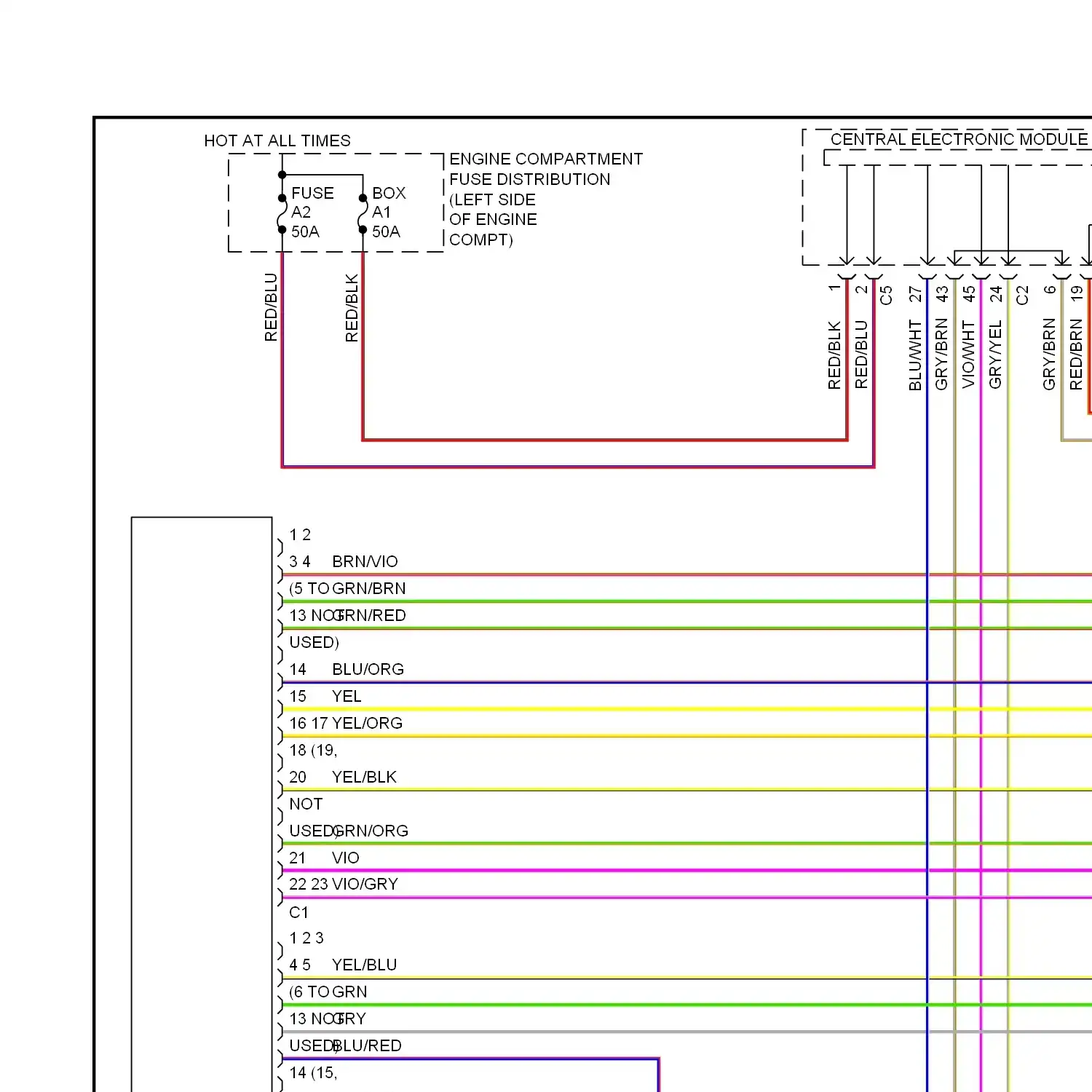This screenshot has height=1092, width=1092.
Task: Click the GRN/ORG wire label
Action: coord(371,831)
